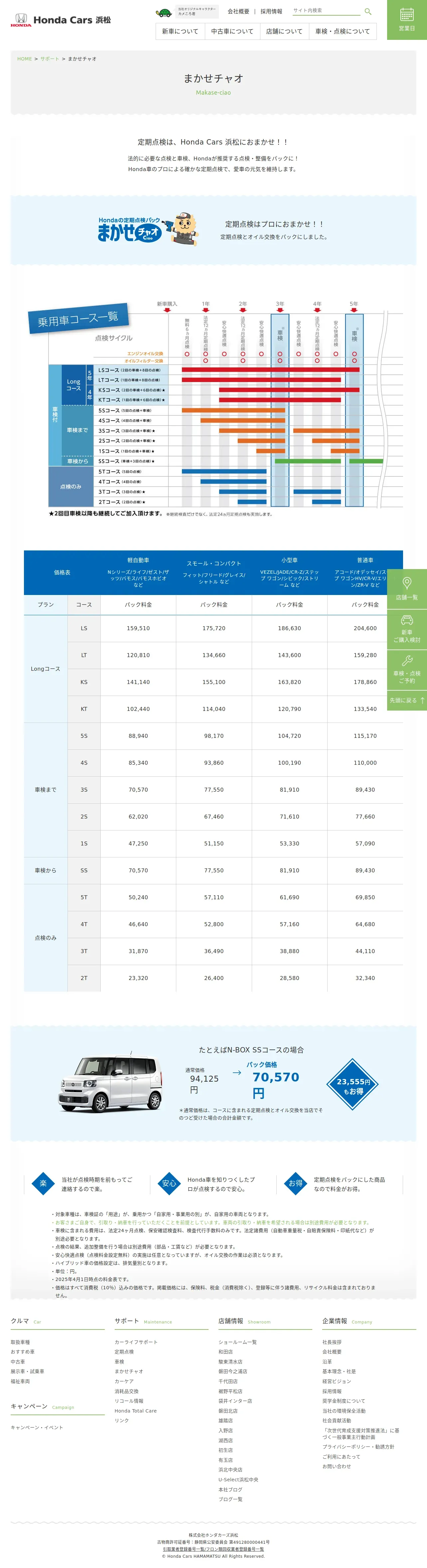Open the 会社概要 header link
The width and height of the screenshot is (427, 1568).
tap(238, 12)
